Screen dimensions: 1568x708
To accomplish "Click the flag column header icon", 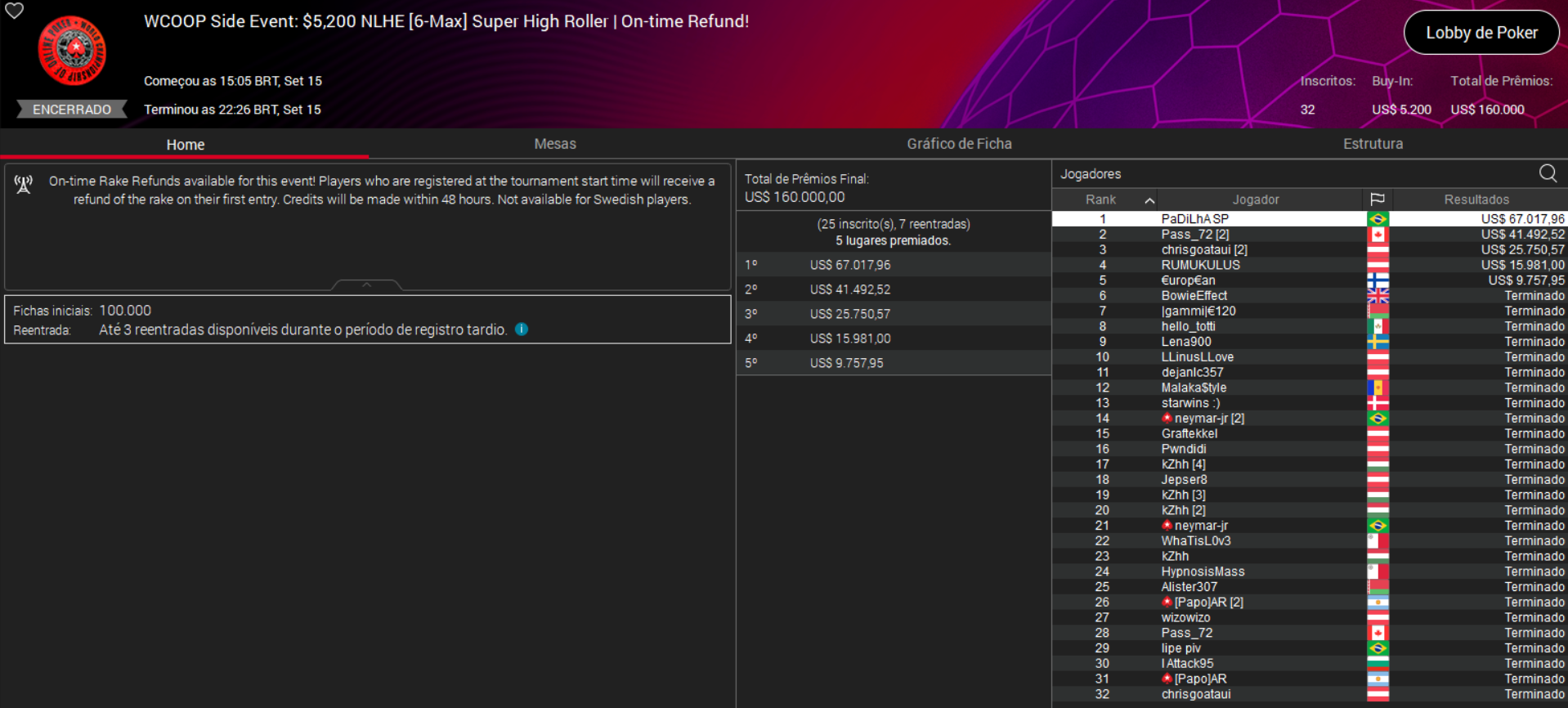I will pyautogui.click(x=1377, y=199).
